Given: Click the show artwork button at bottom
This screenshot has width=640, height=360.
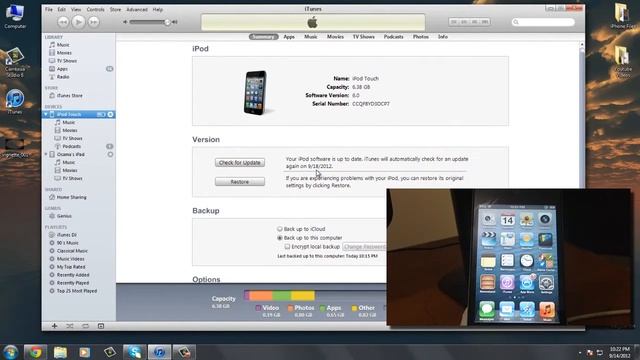Looking at the screenshot, I should [101, 326].
